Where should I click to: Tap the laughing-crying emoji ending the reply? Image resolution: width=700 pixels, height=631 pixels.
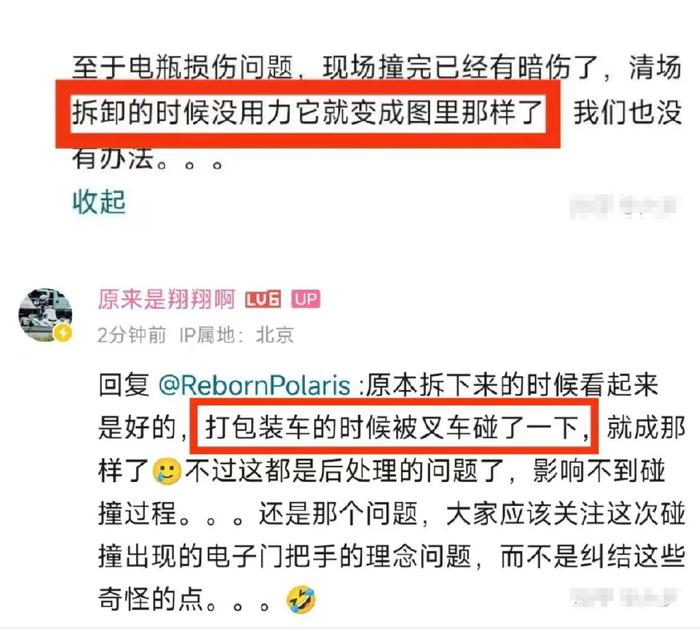click(301, 599)
